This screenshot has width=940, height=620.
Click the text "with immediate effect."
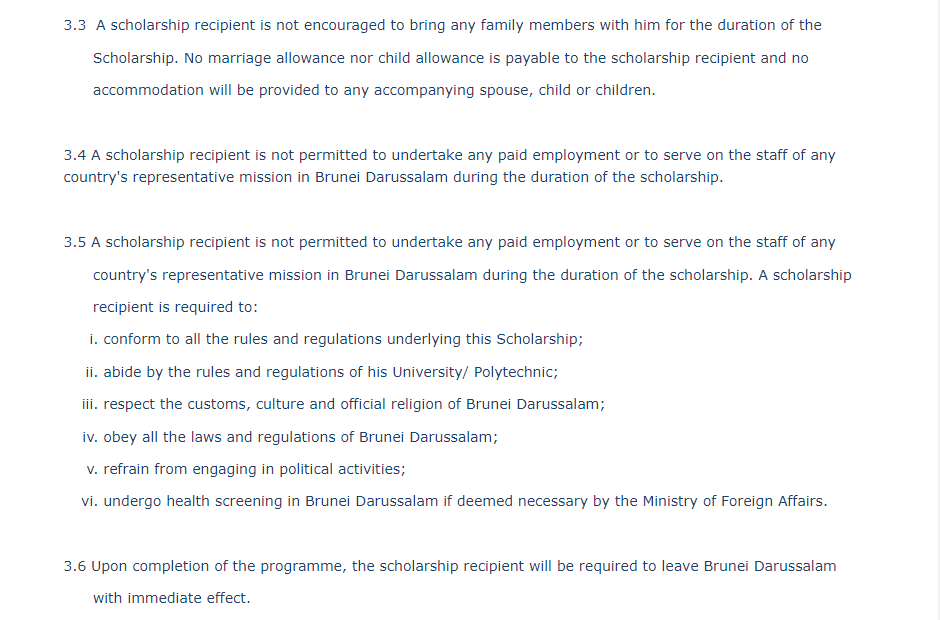coord(171,598)
